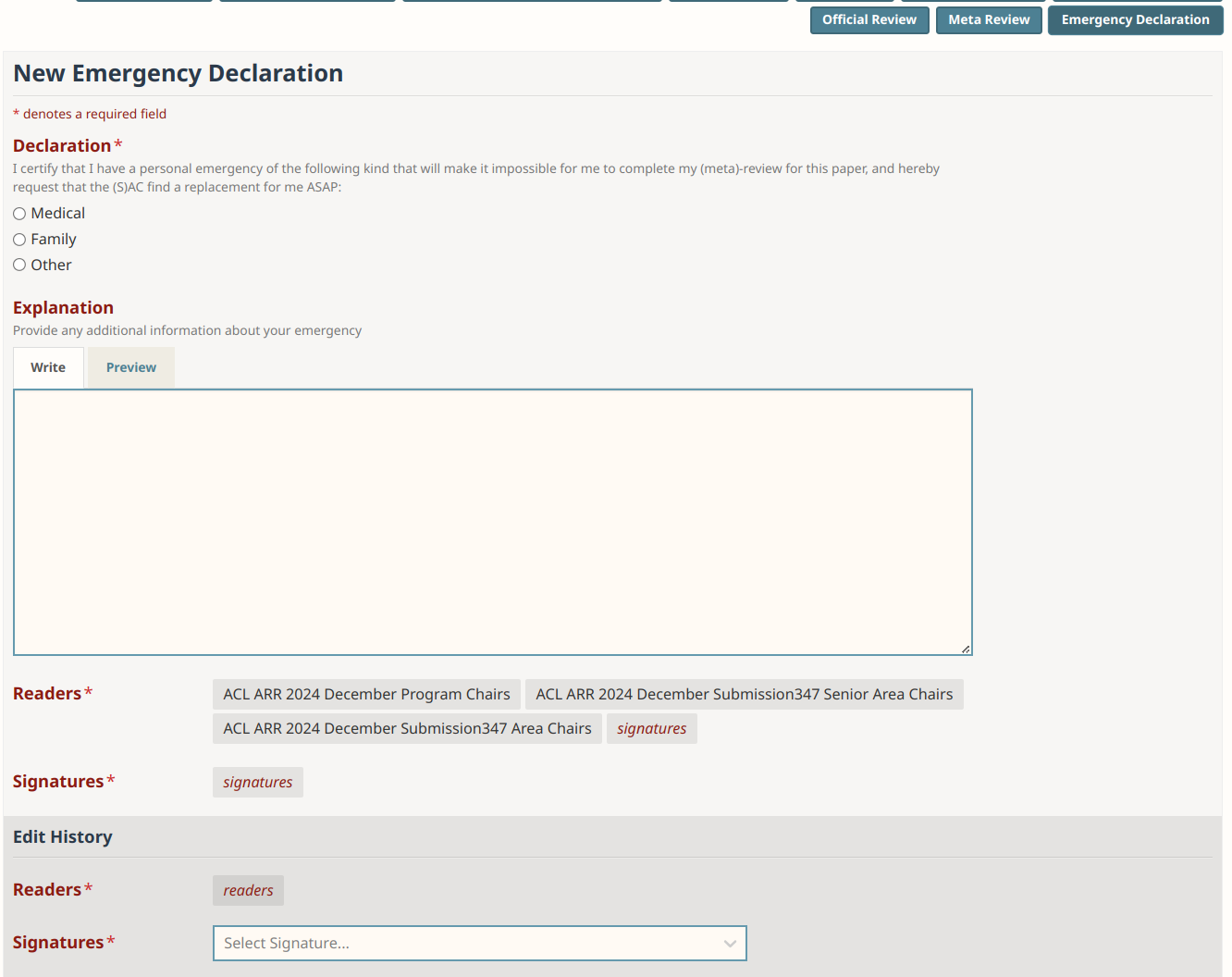1232x977 pixels.
Task: Click the Emergency Declaration button
Action: pyautogui.click(x=1135, y=20)
